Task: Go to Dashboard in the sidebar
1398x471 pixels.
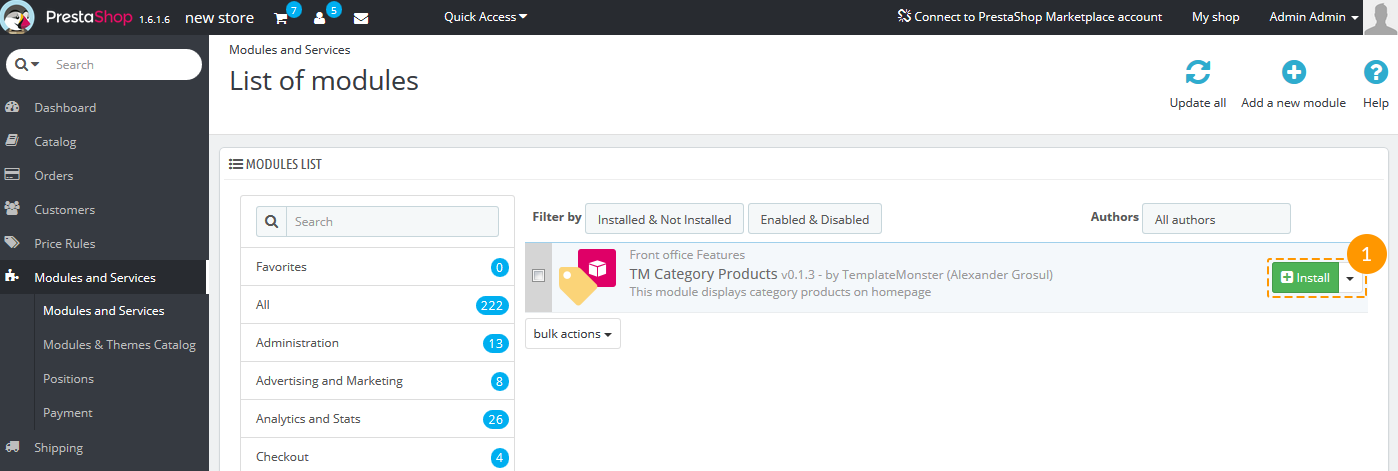Action: [x=65, y=107]
